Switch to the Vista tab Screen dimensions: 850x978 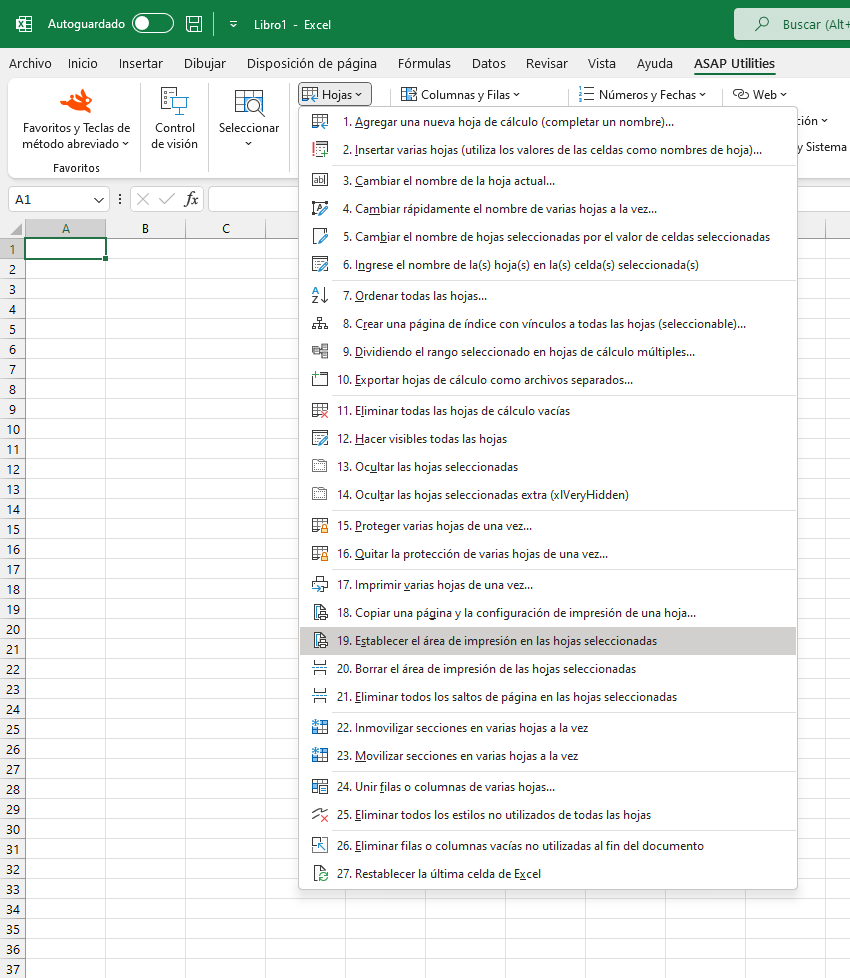click(x=601, y=64)
